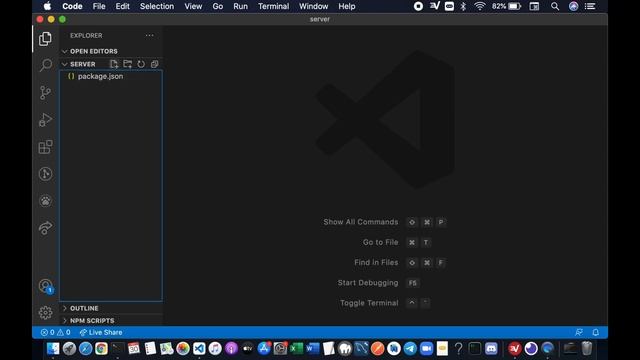Open Discord from the Dock

point(491,349)
